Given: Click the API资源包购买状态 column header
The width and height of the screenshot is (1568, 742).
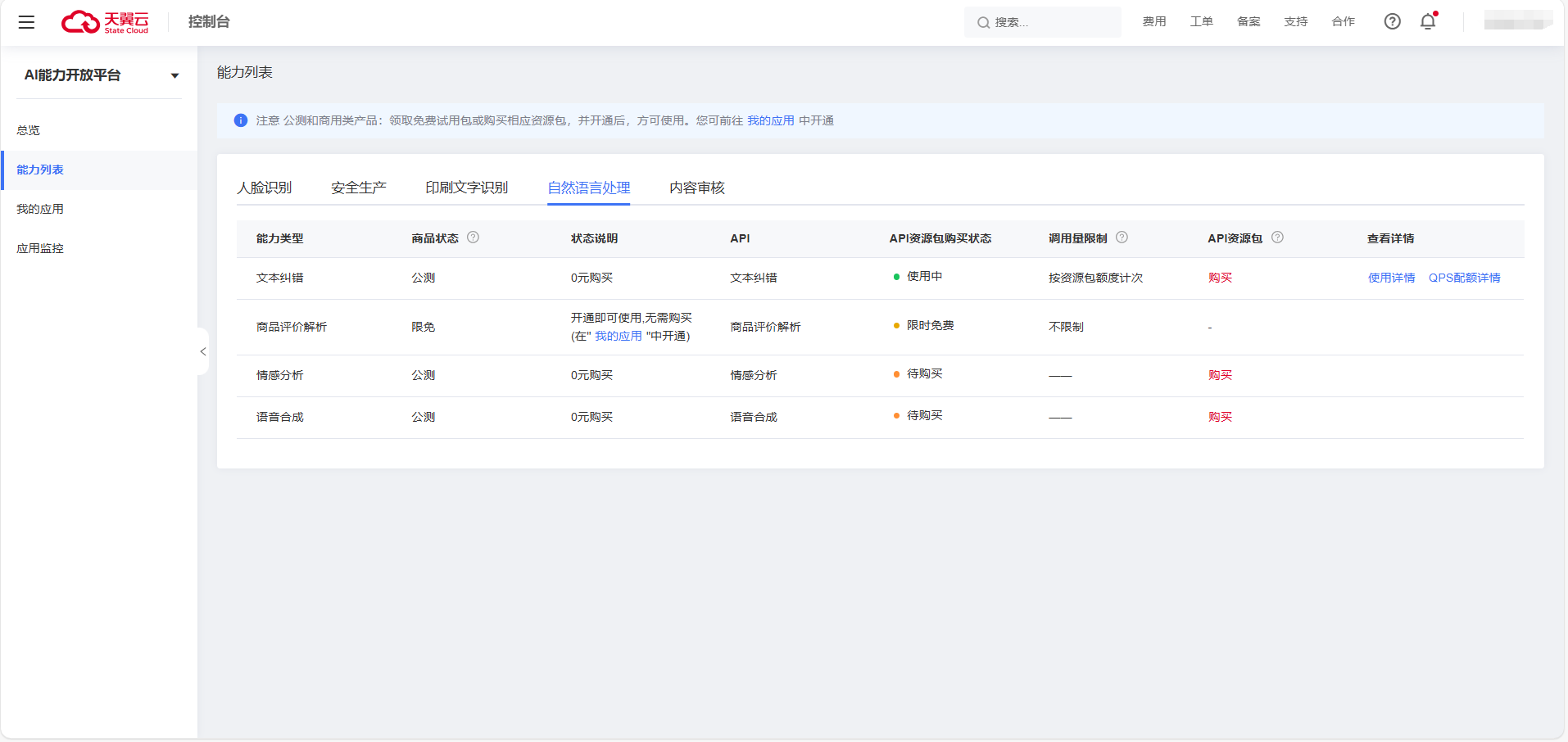Looking at the screenshot, I should [940, 238].
